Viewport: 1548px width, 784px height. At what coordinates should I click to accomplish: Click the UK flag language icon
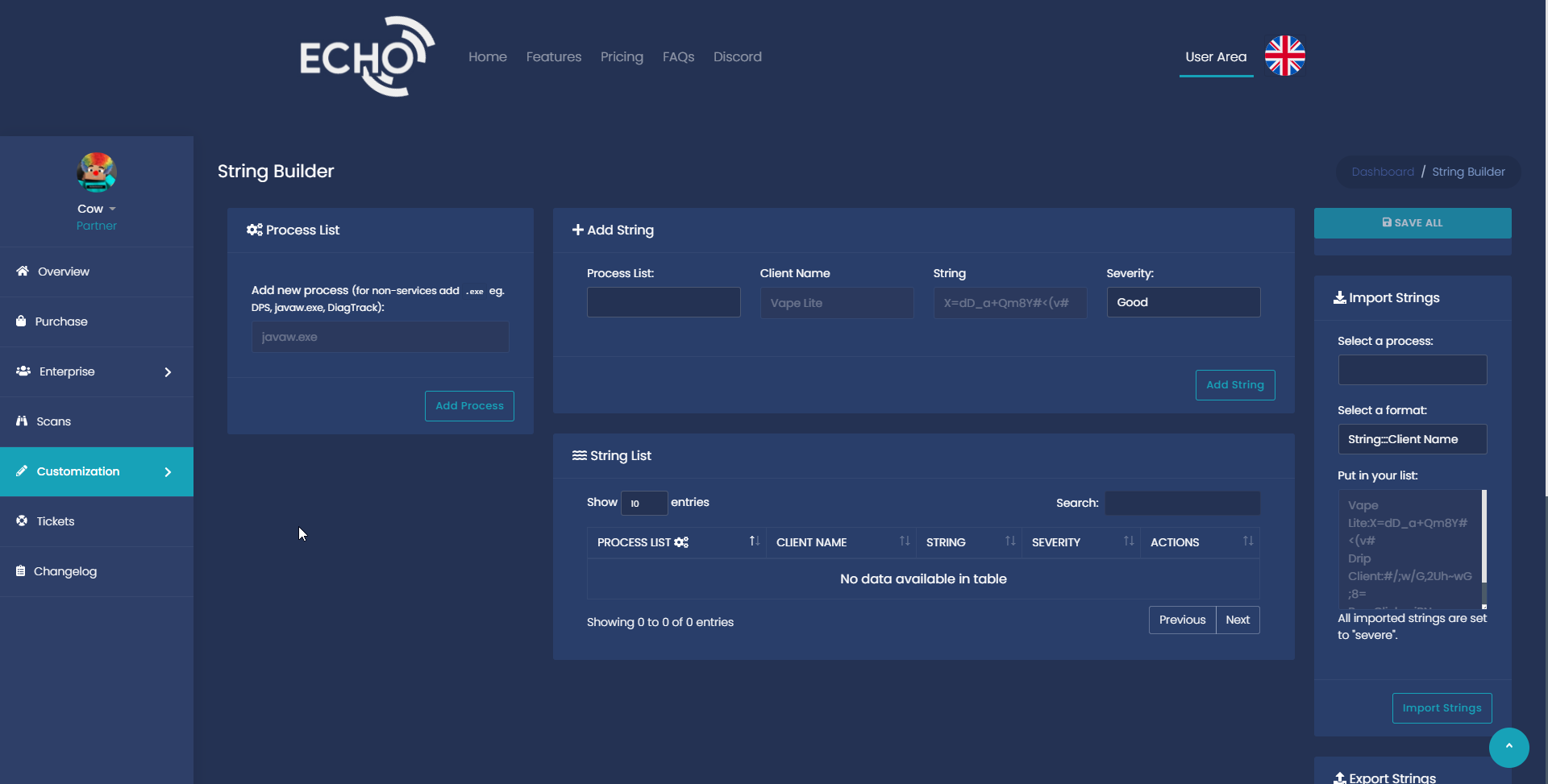click(x=1284, y=56)
